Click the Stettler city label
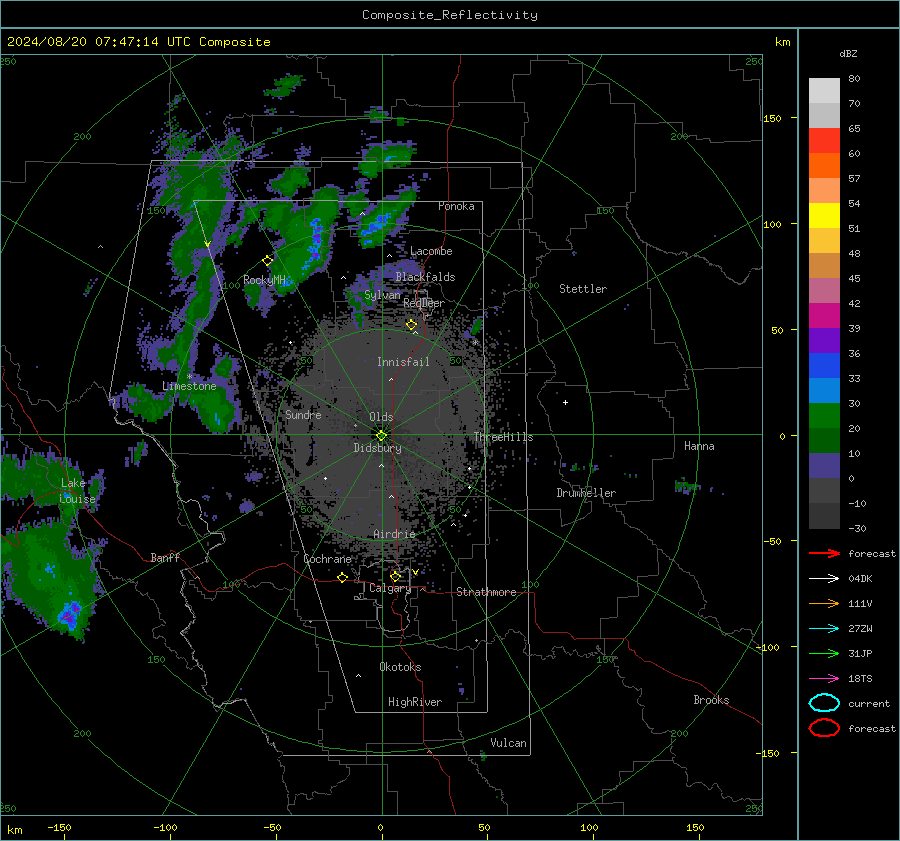Image resolution: width=900 pixels, height=841 pixels. (583, 289)
